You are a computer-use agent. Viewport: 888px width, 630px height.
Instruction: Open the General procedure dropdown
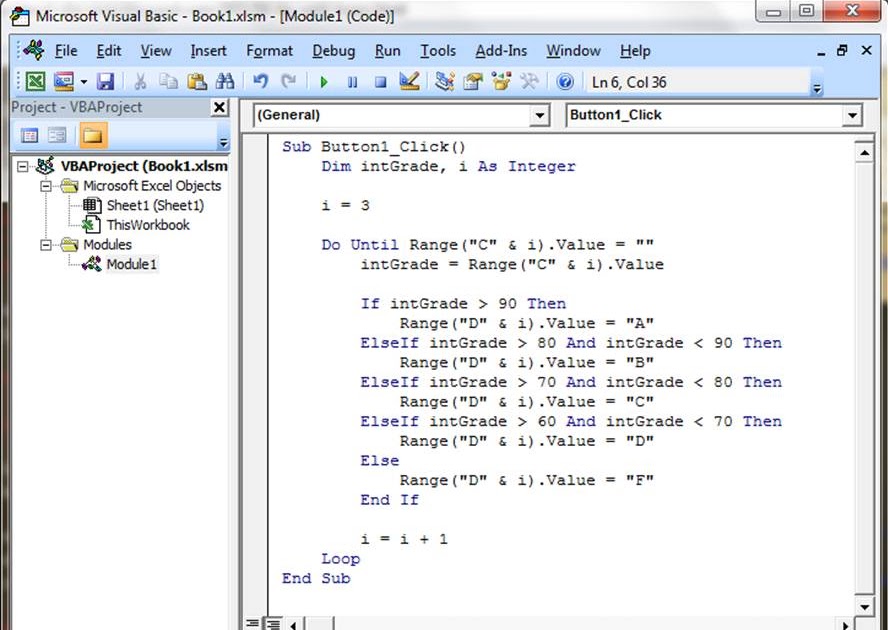tap(540, 115)
